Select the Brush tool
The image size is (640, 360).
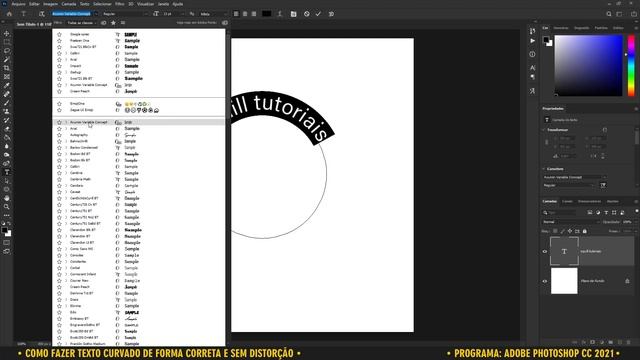7,103
